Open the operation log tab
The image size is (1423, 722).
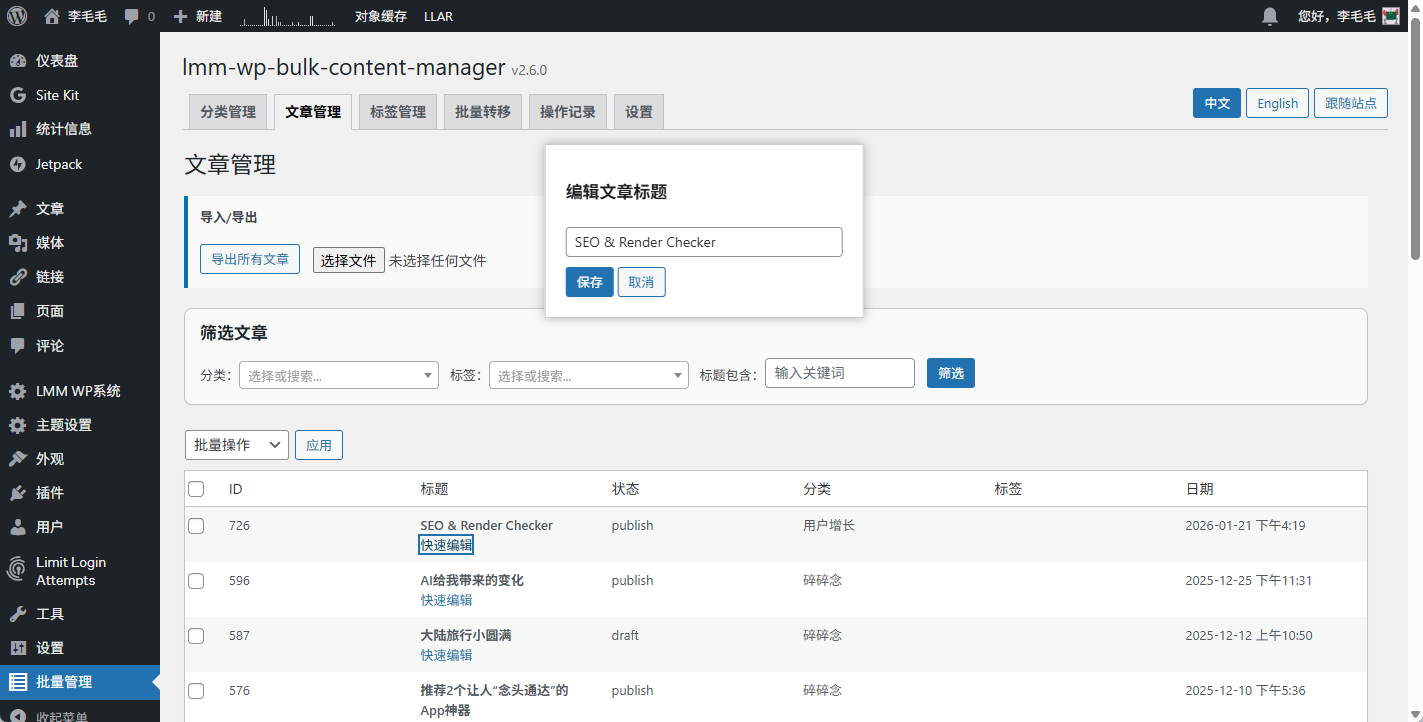pyautogui.click(x=568, y=112)
